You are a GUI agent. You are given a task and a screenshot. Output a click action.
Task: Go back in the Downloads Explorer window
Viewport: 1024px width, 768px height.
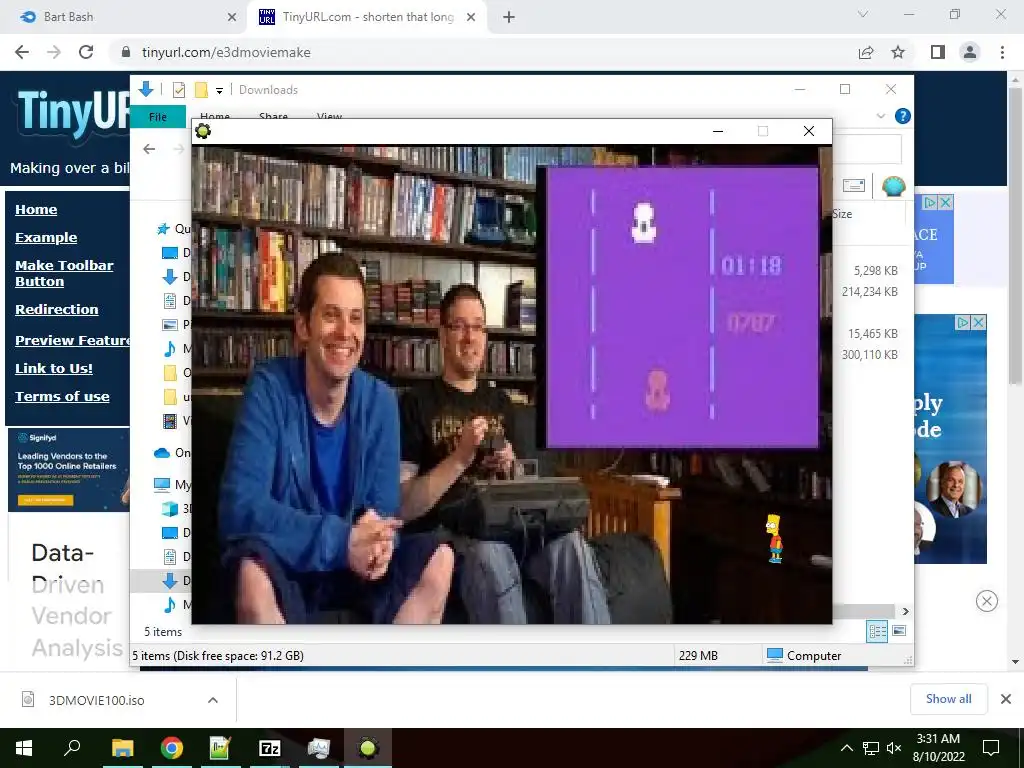[150, 149]
